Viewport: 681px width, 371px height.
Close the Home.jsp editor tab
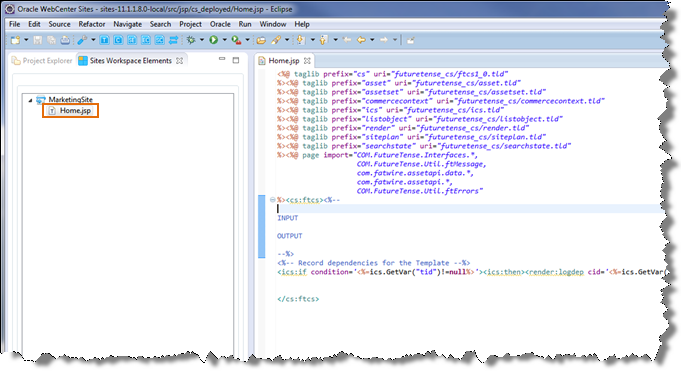tap(307, 61)
